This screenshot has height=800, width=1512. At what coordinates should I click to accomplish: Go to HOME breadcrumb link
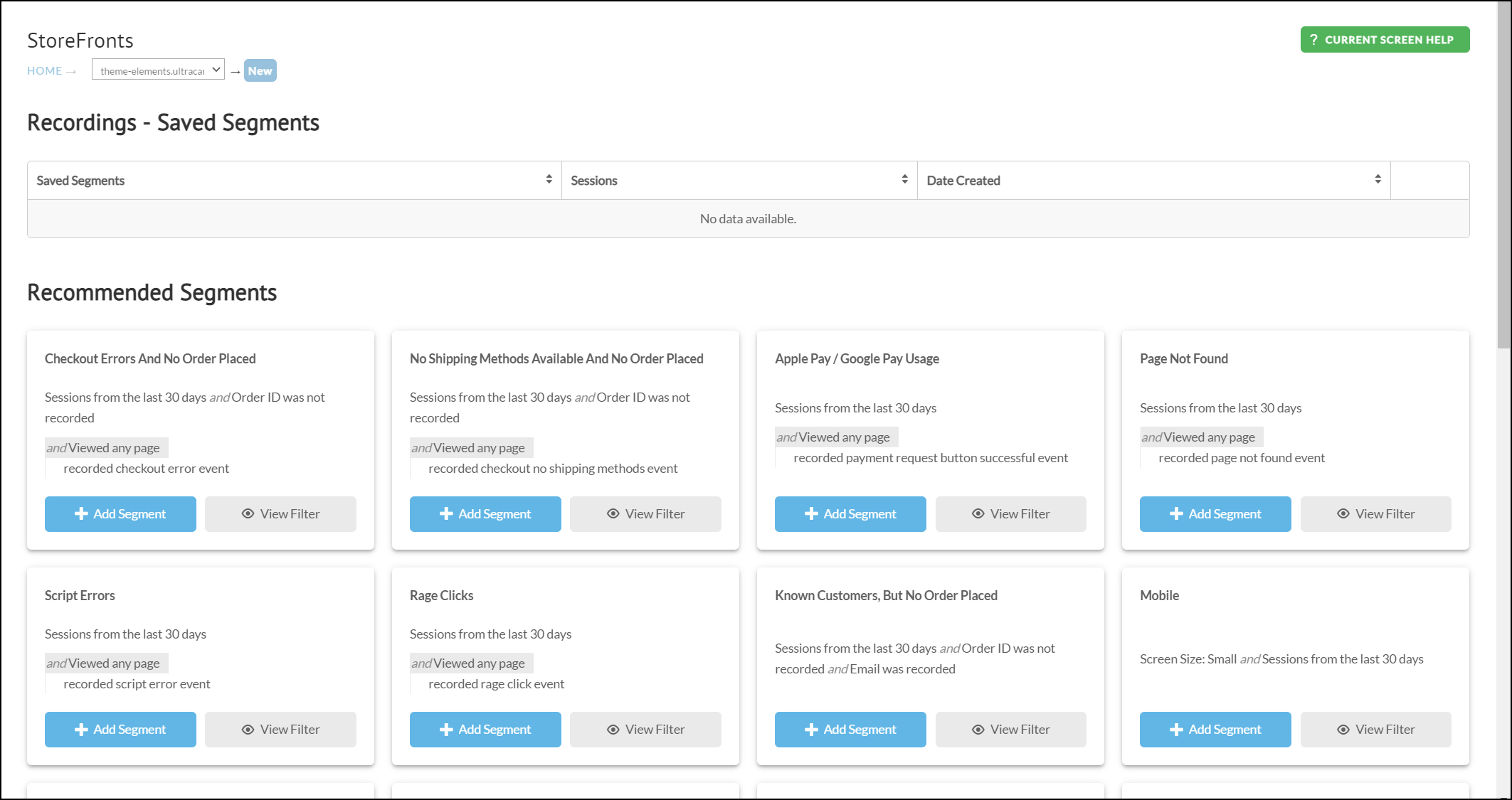click(44, 70)
